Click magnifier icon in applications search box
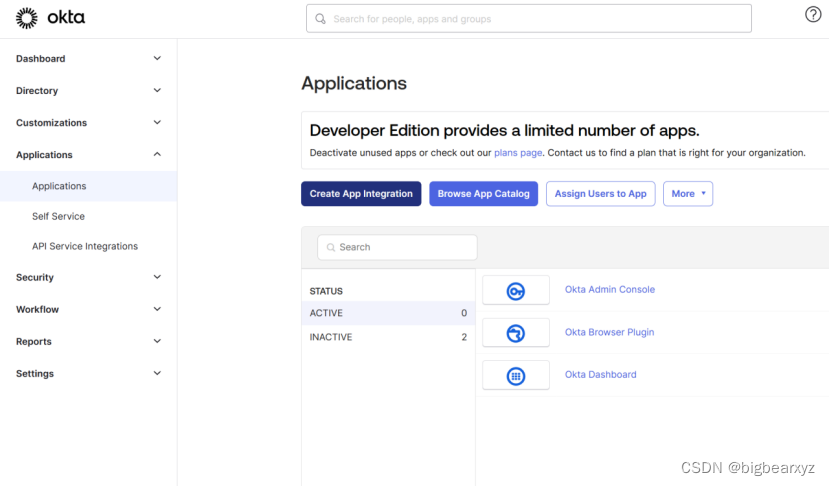The width and height of the screenshot is (830, 486). tap(330, 247)
